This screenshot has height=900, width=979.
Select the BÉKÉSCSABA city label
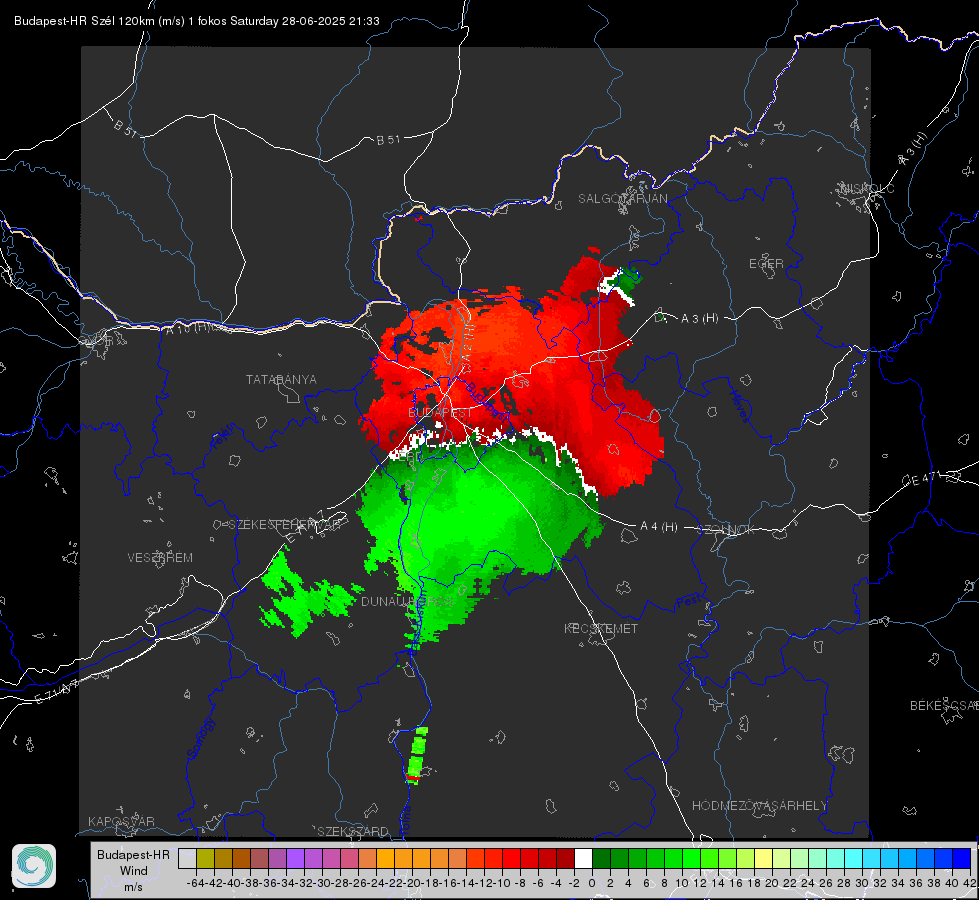pyautogui.click(x=944, y=705)
